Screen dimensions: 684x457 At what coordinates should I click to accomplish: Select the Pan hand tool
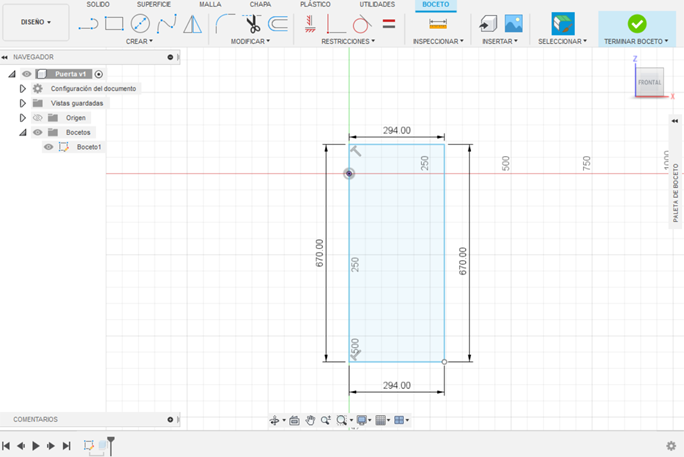310,420
